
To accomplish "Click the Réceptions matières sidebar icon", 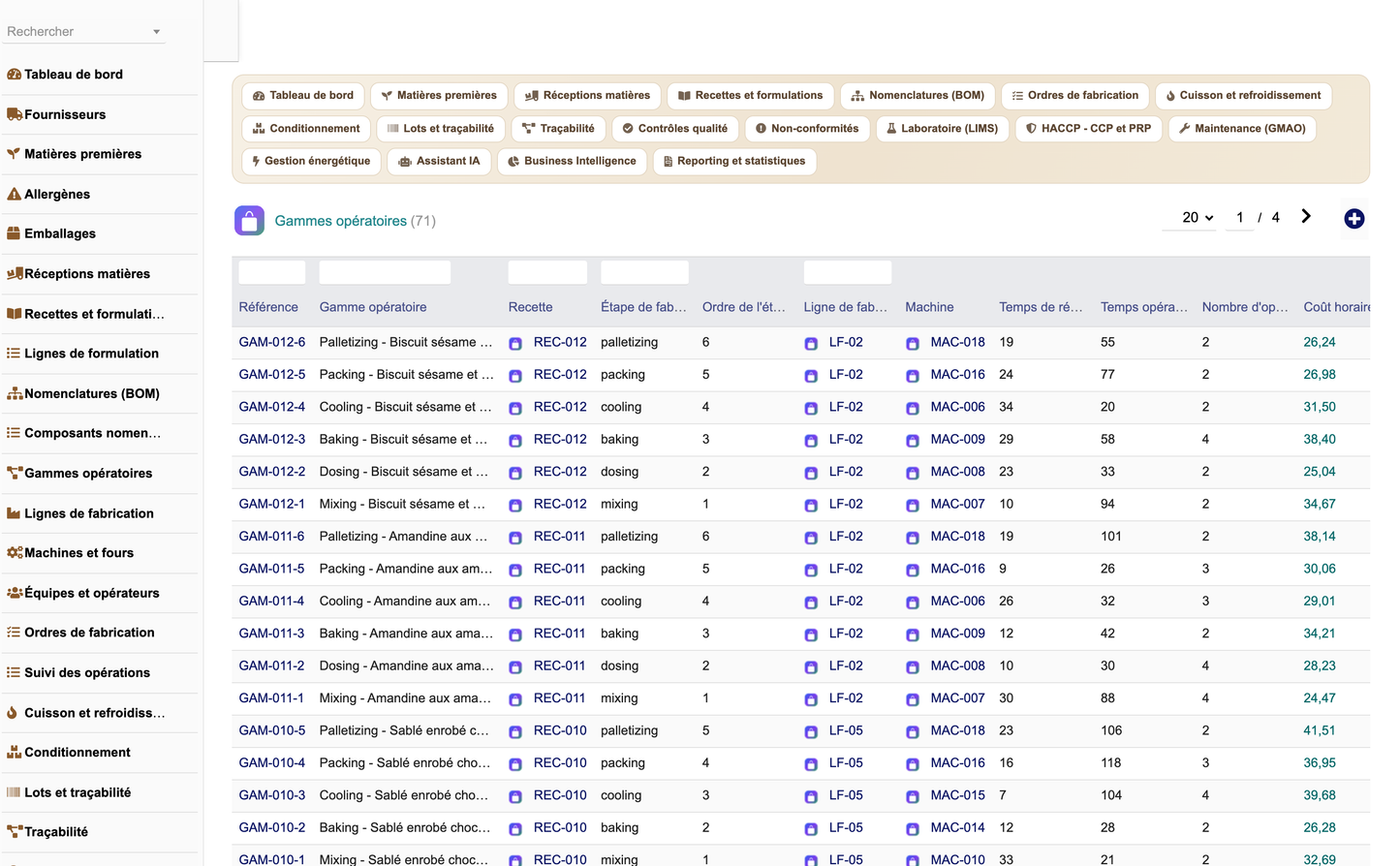I will (15, 274).
